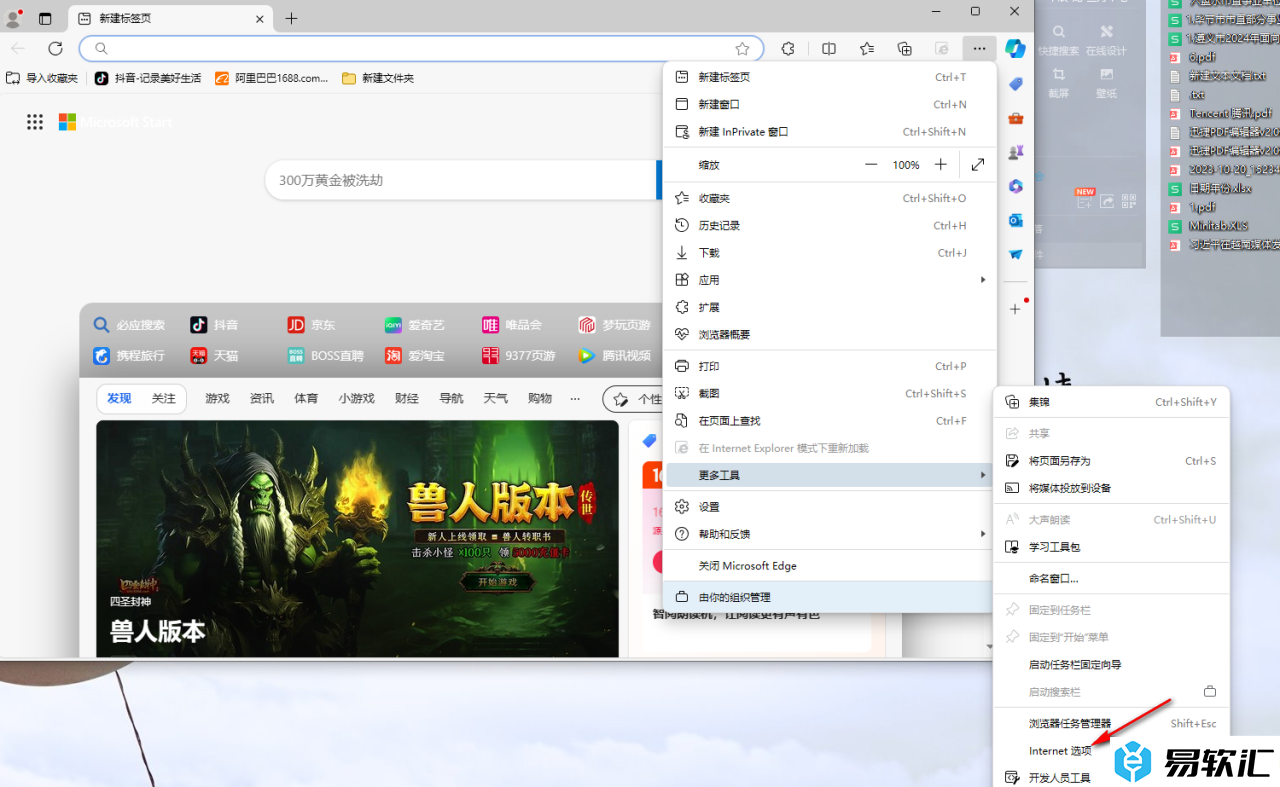
Task: Click the zoom out minus button
Action: (871, 165)
